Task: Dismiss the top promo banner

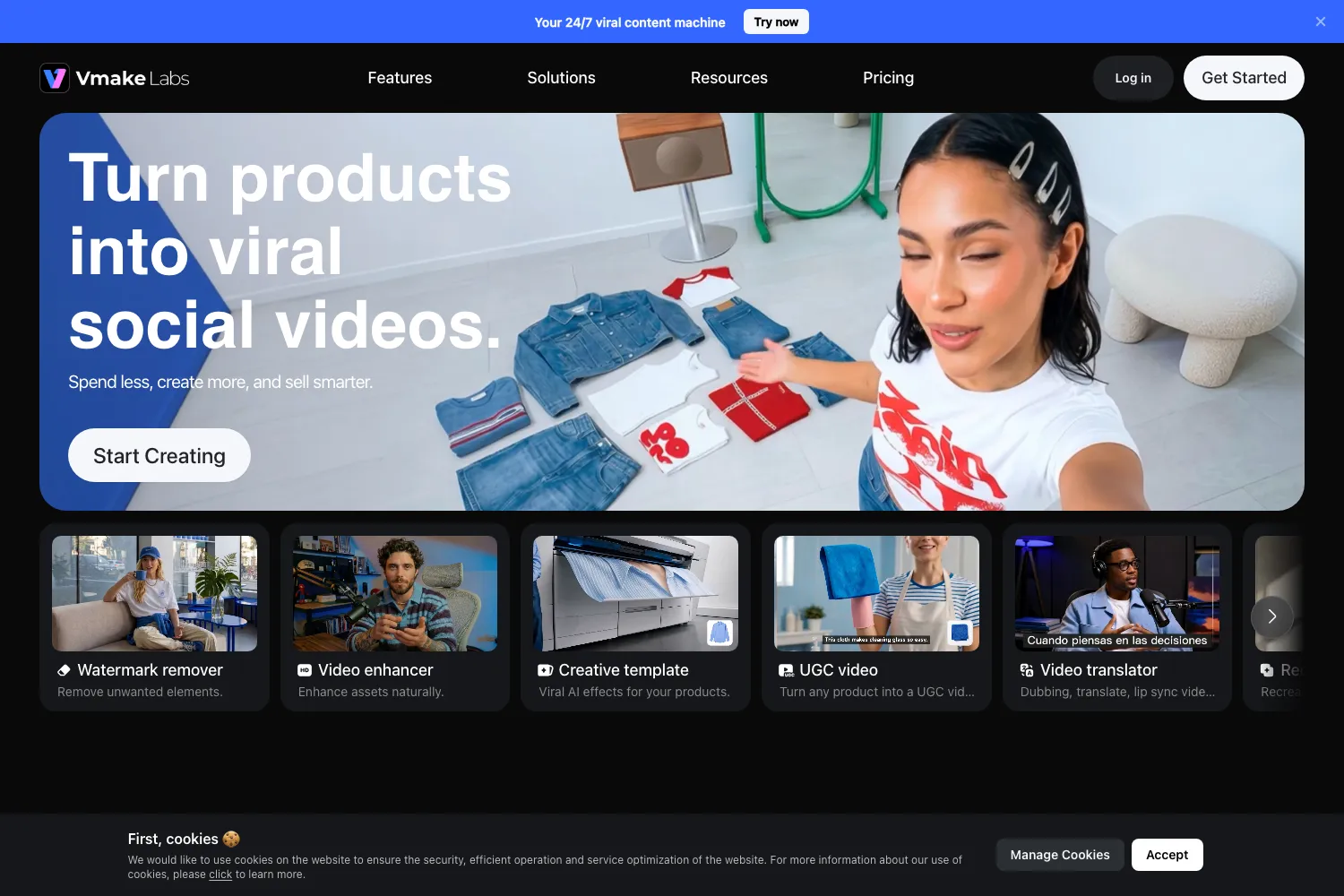Action: [1321, 22]
